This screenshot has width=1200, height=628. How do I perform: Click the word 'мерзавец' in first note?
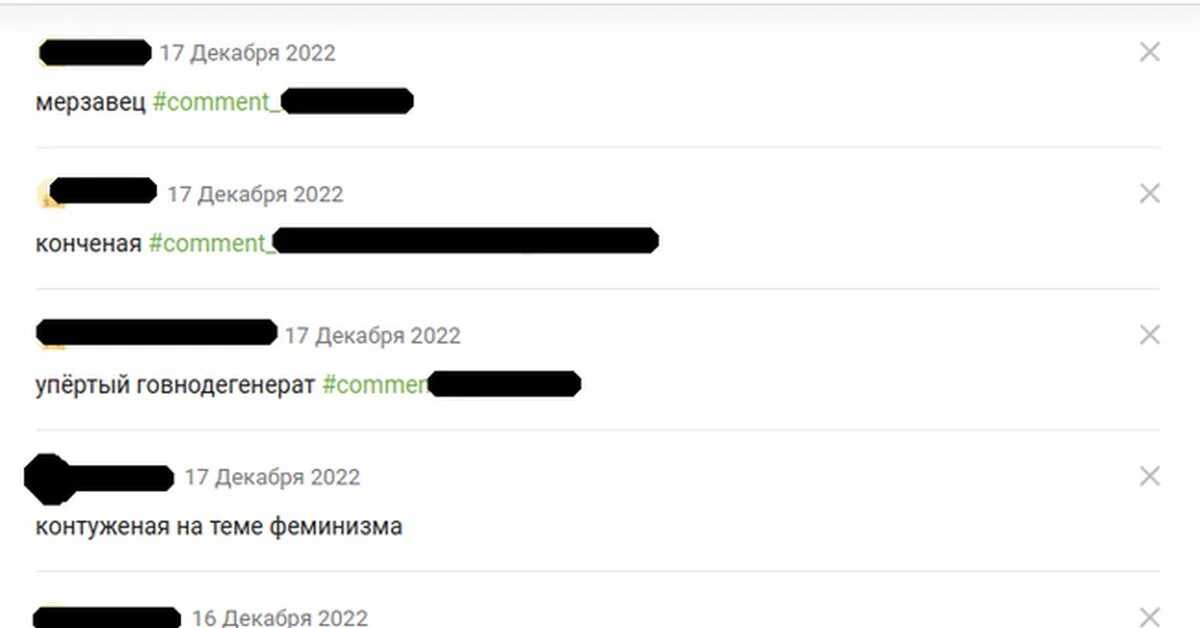coord(90,102)
